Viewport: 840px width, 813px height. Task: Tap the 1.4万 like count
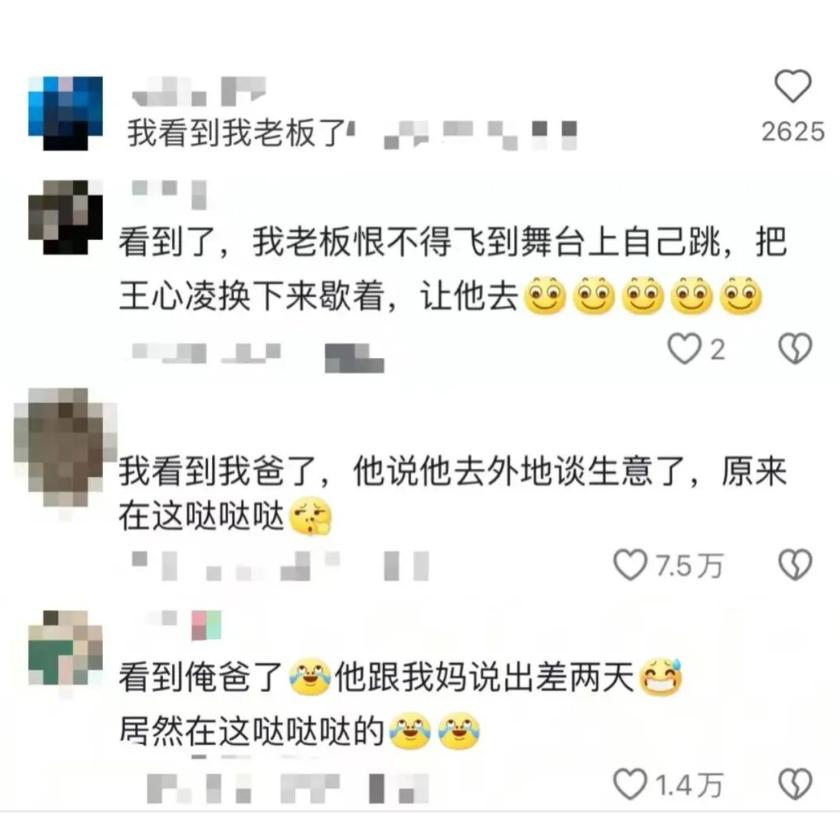click(x=689, y=785)
